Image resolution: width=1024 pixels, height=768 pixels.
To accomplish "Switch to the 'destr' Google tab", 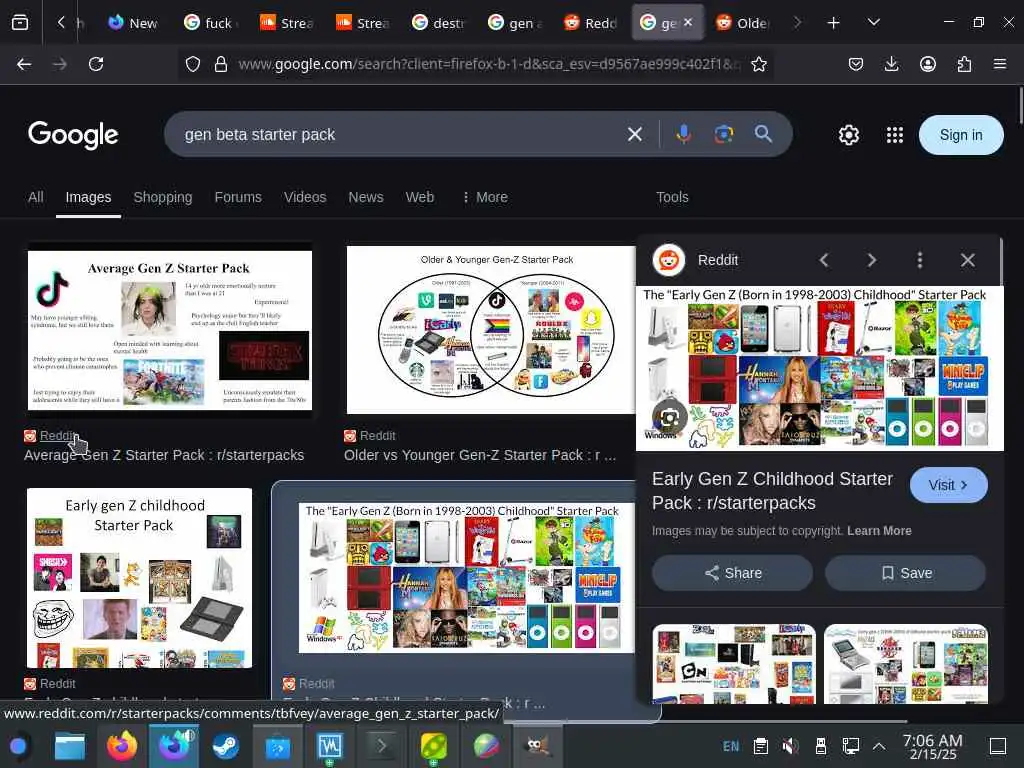I will tap(439, 23).
